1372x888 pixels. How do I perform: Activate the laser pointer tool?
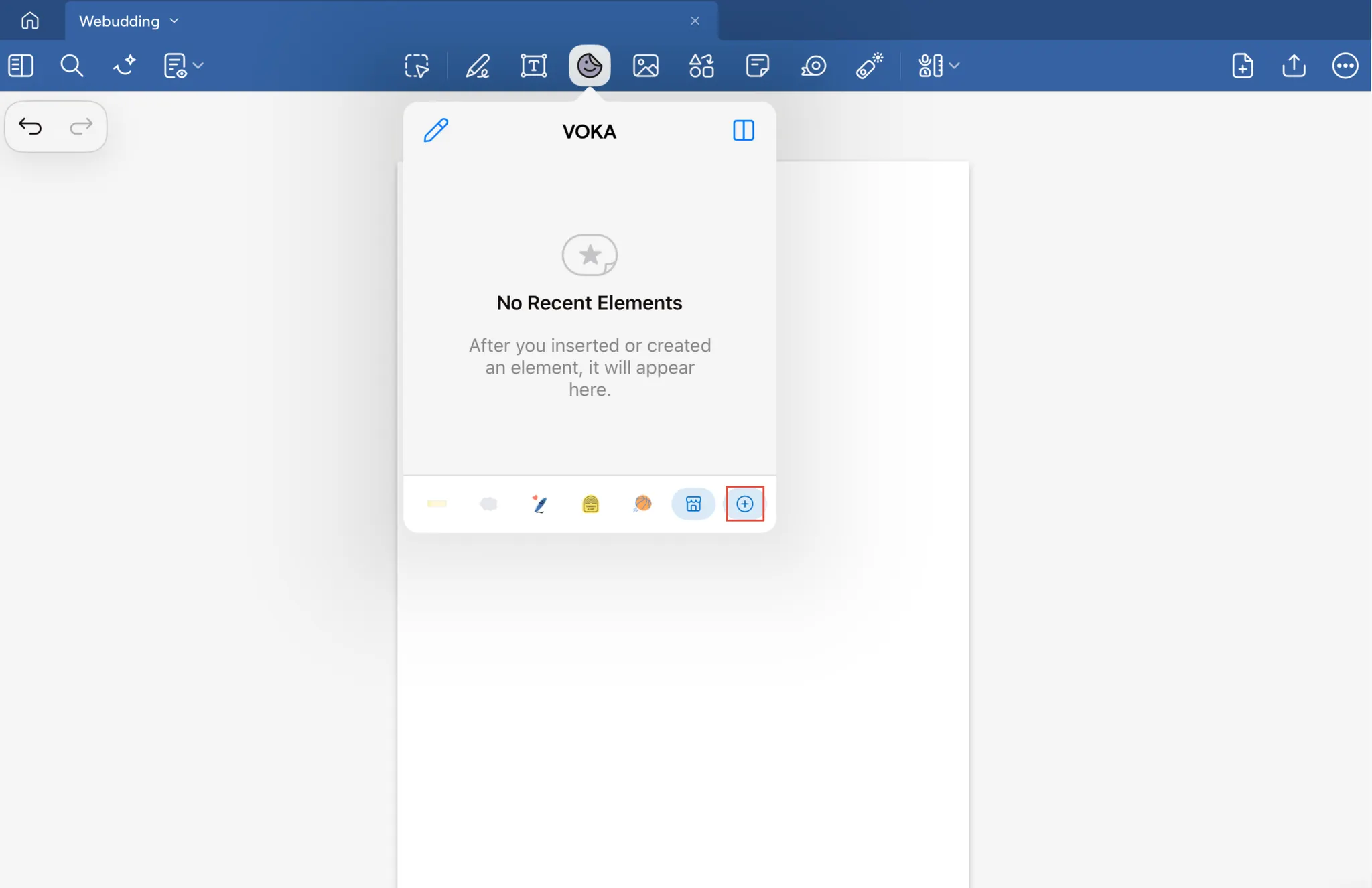pyautogui.click(x=870, y=66)
